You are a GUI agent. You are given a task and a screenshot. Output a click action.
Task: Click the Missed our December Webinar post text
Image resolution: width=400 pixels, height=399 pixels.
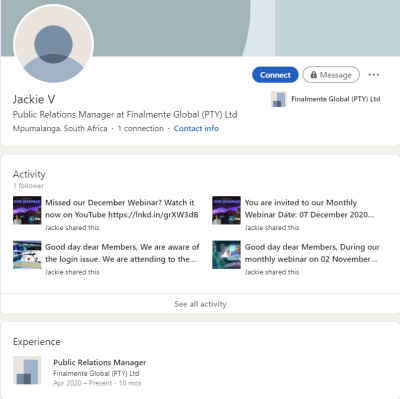[122, 208]
